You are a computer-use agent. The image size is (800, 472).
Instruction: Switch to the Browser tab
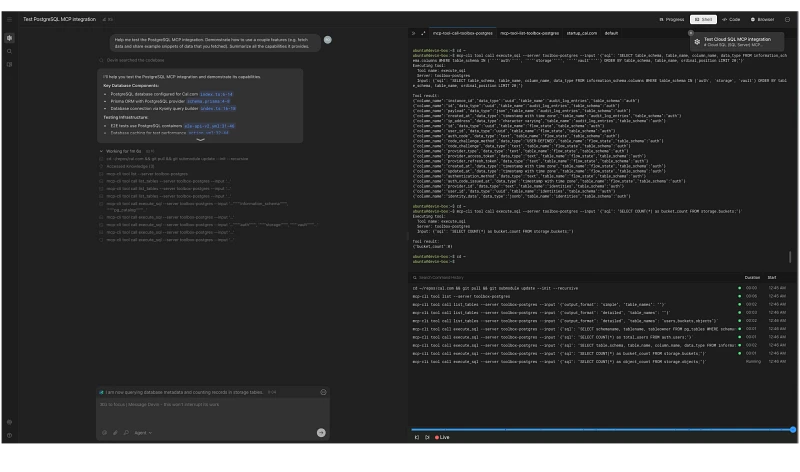click(762, 19)
